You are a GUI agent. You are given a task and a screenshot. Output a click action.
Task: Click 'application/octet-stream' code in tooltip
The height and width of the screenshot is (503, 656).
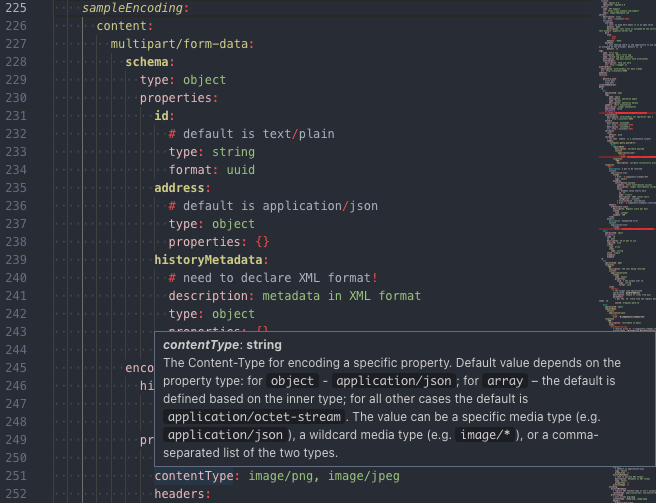pyautogui.click(x=254, y=417)
